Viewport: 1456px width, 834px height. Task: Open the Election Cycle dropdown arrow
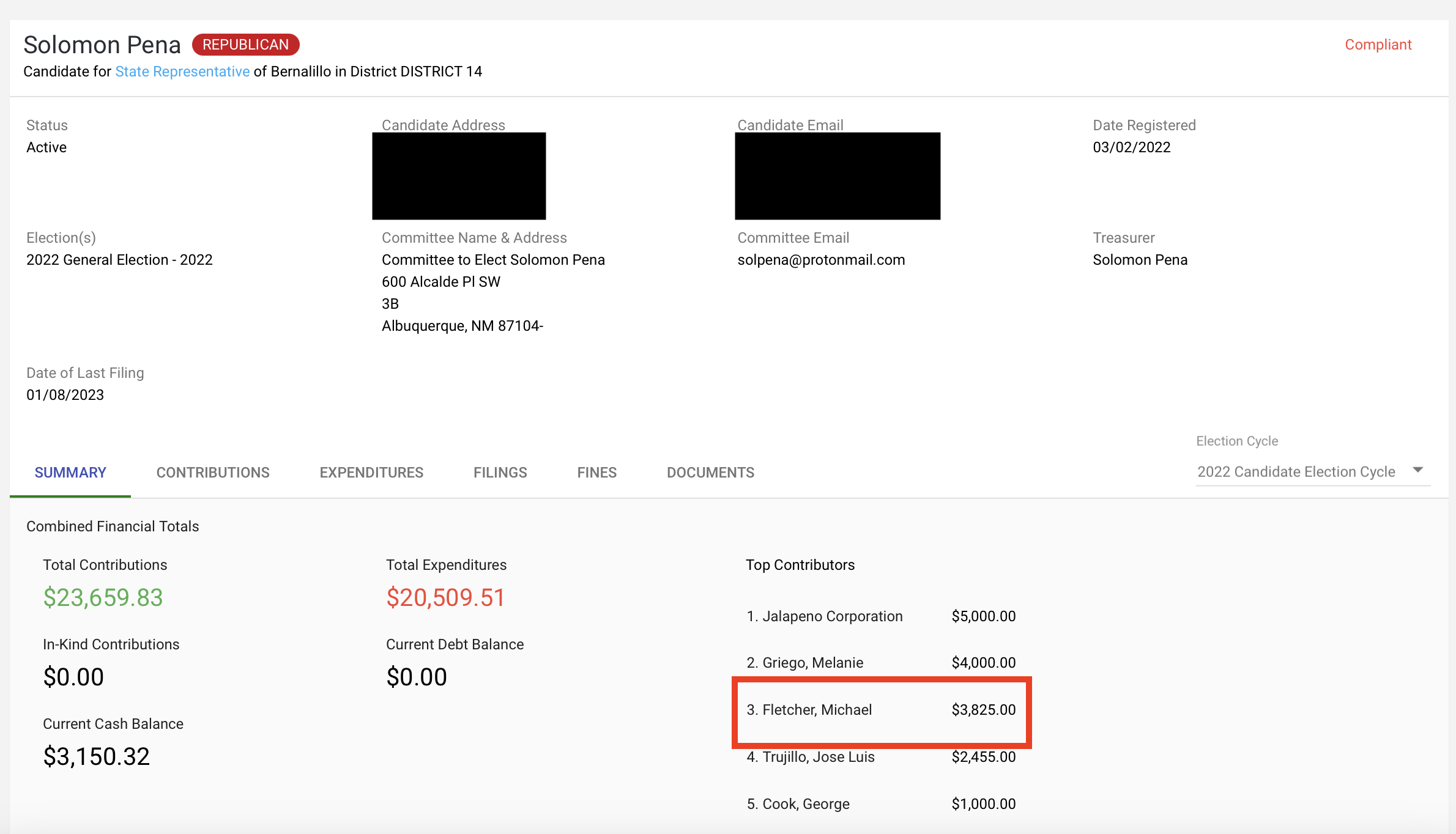[1418, 470]
